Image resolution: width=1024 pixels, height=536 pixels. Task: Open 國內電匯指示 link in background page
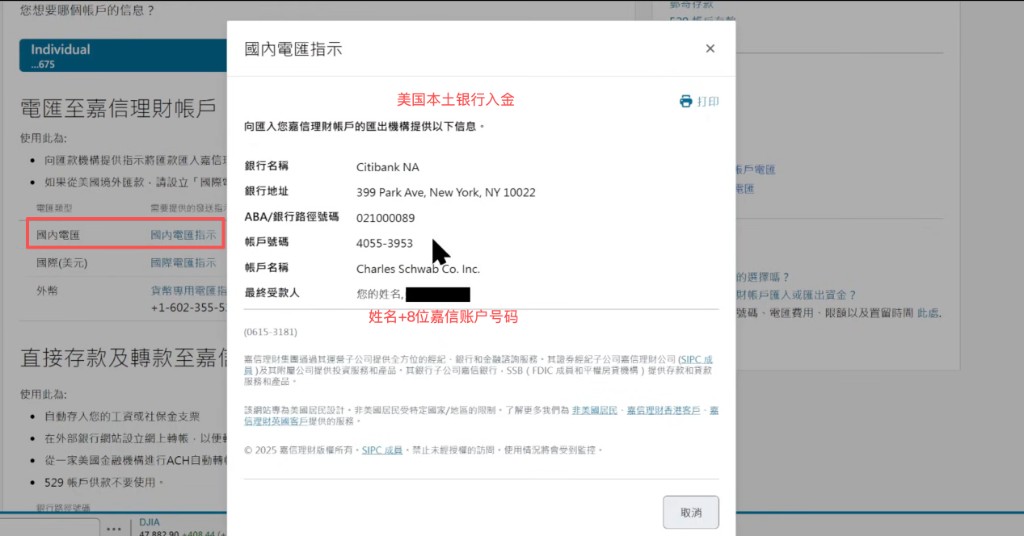coord(183,235)
